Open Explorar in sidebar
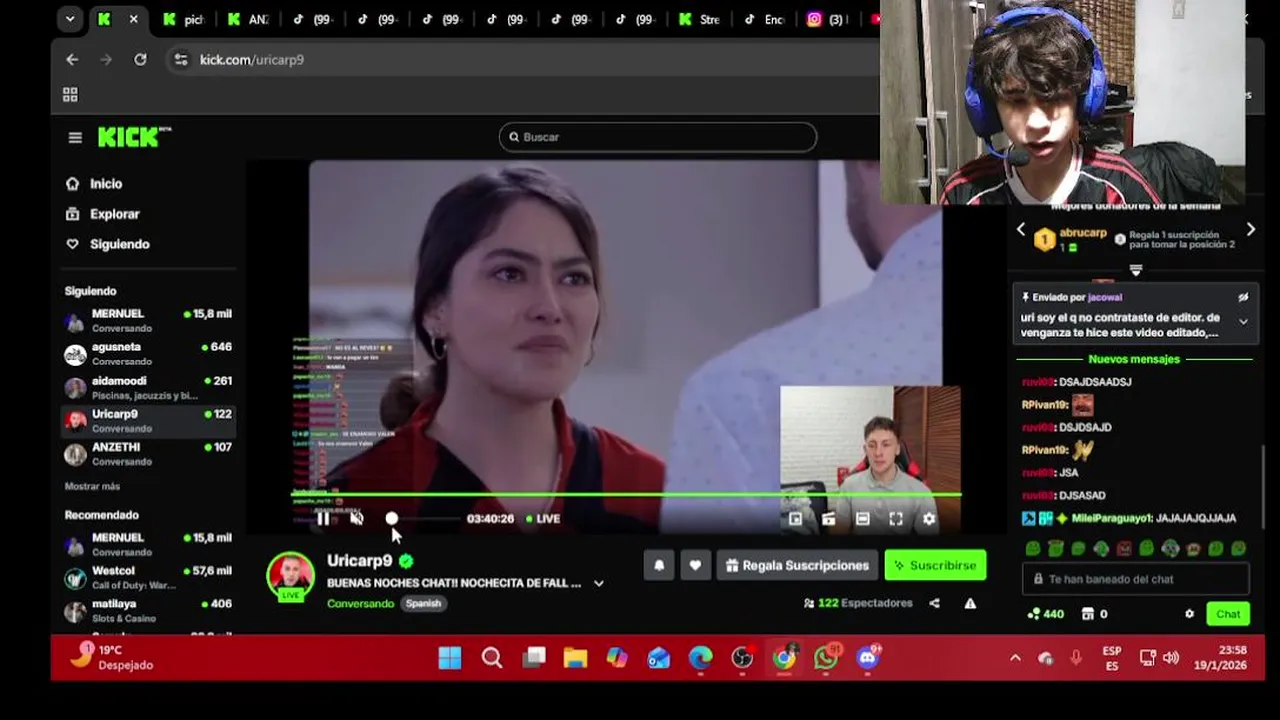Screen dimensions: 1280x720 pyautogui.click(x=102, y=214)
